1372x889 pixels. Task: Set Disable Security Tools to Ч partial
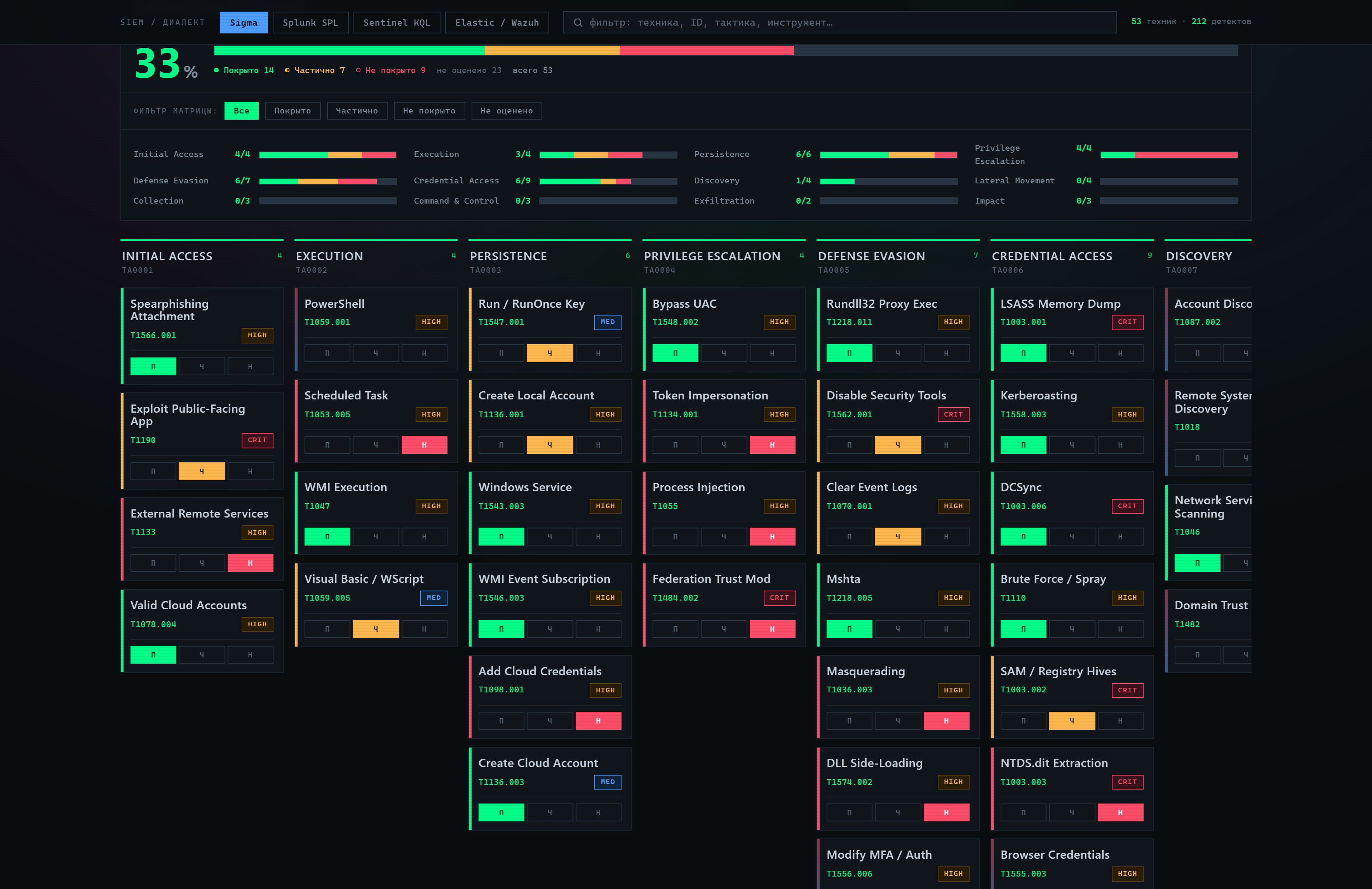(x=898, y=445)
